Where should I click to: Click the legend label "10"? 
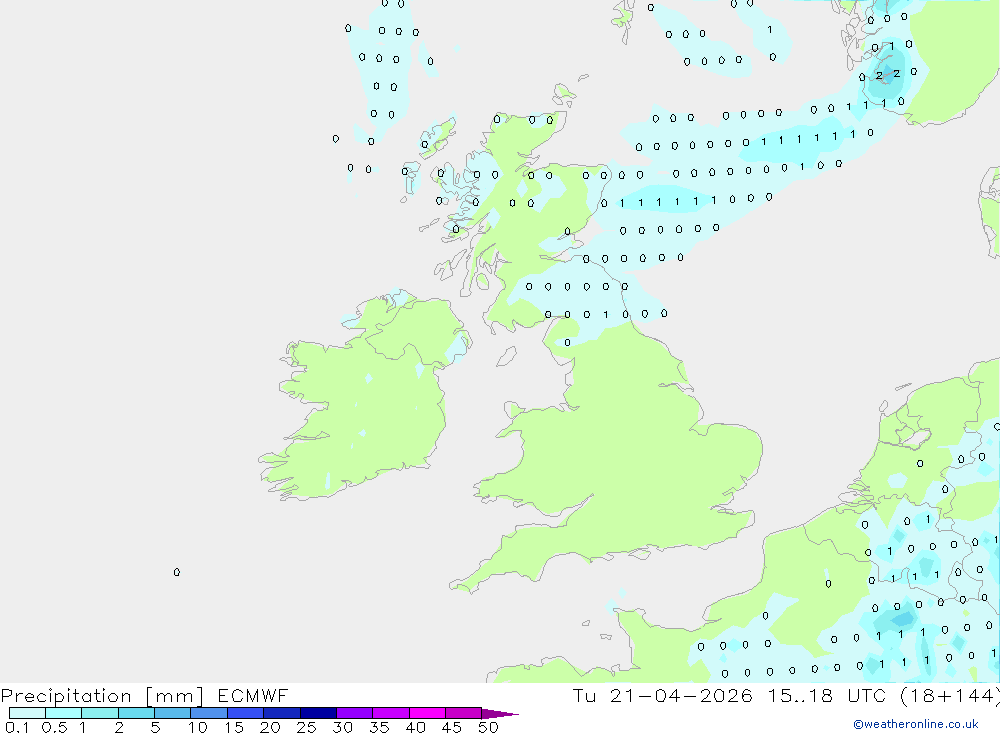click(x=198, y=727)
